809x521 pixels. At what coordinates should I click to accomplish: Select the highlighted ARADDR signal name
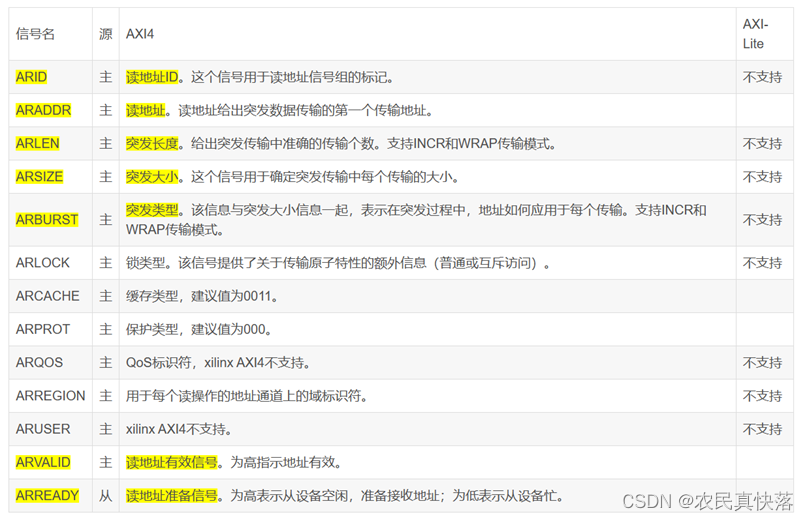tap(44, 111)
